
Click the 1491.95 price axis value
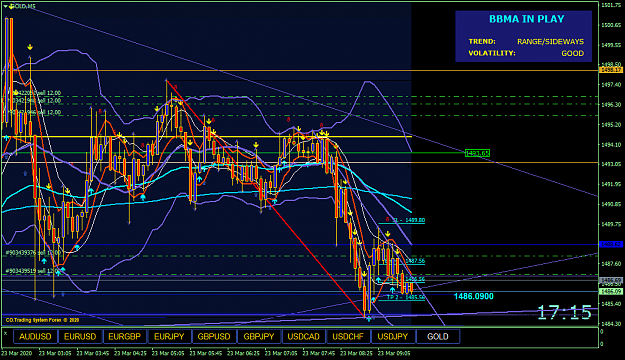click(611, 184)
